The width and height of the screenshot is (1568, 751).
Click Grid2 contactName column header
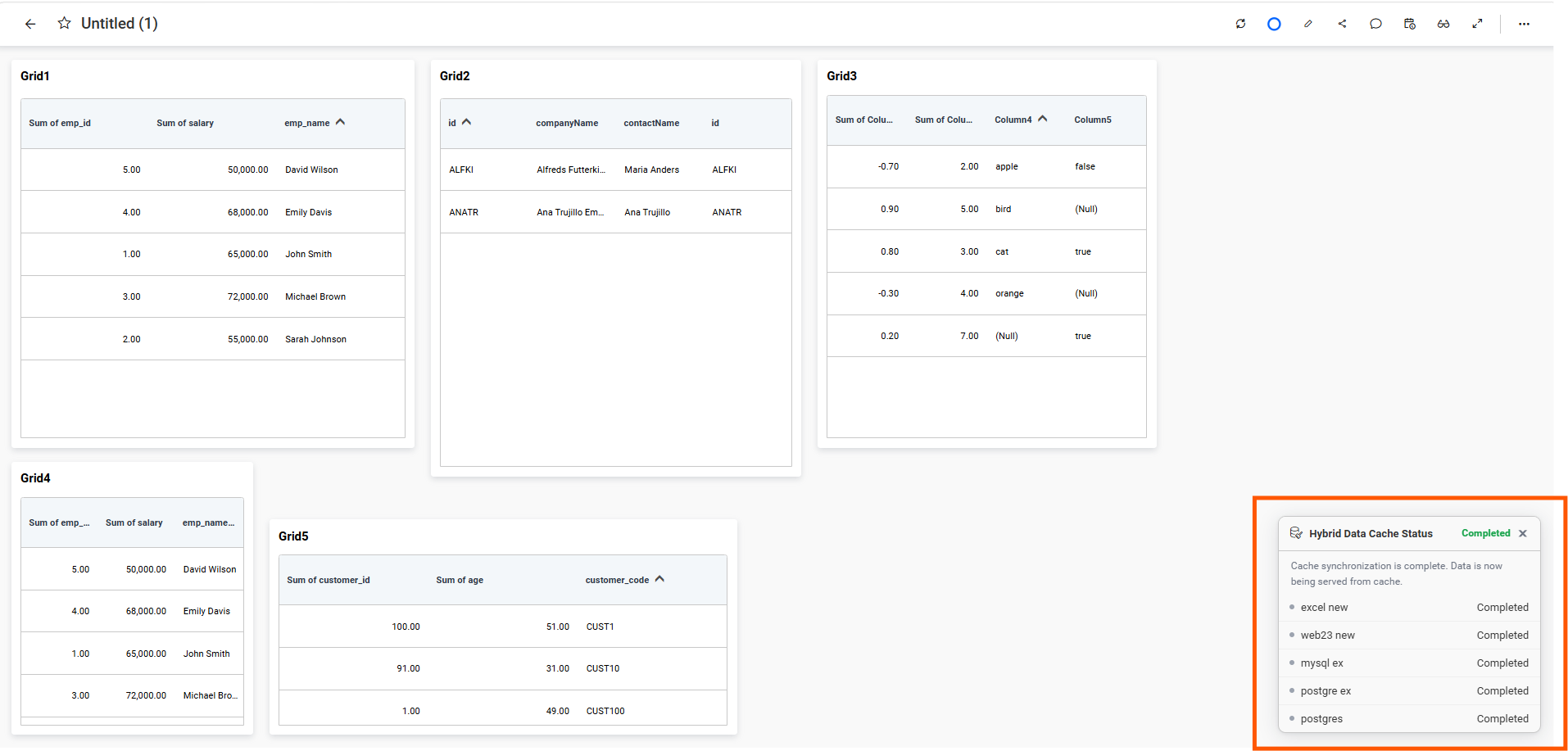(x=651, y=123)
